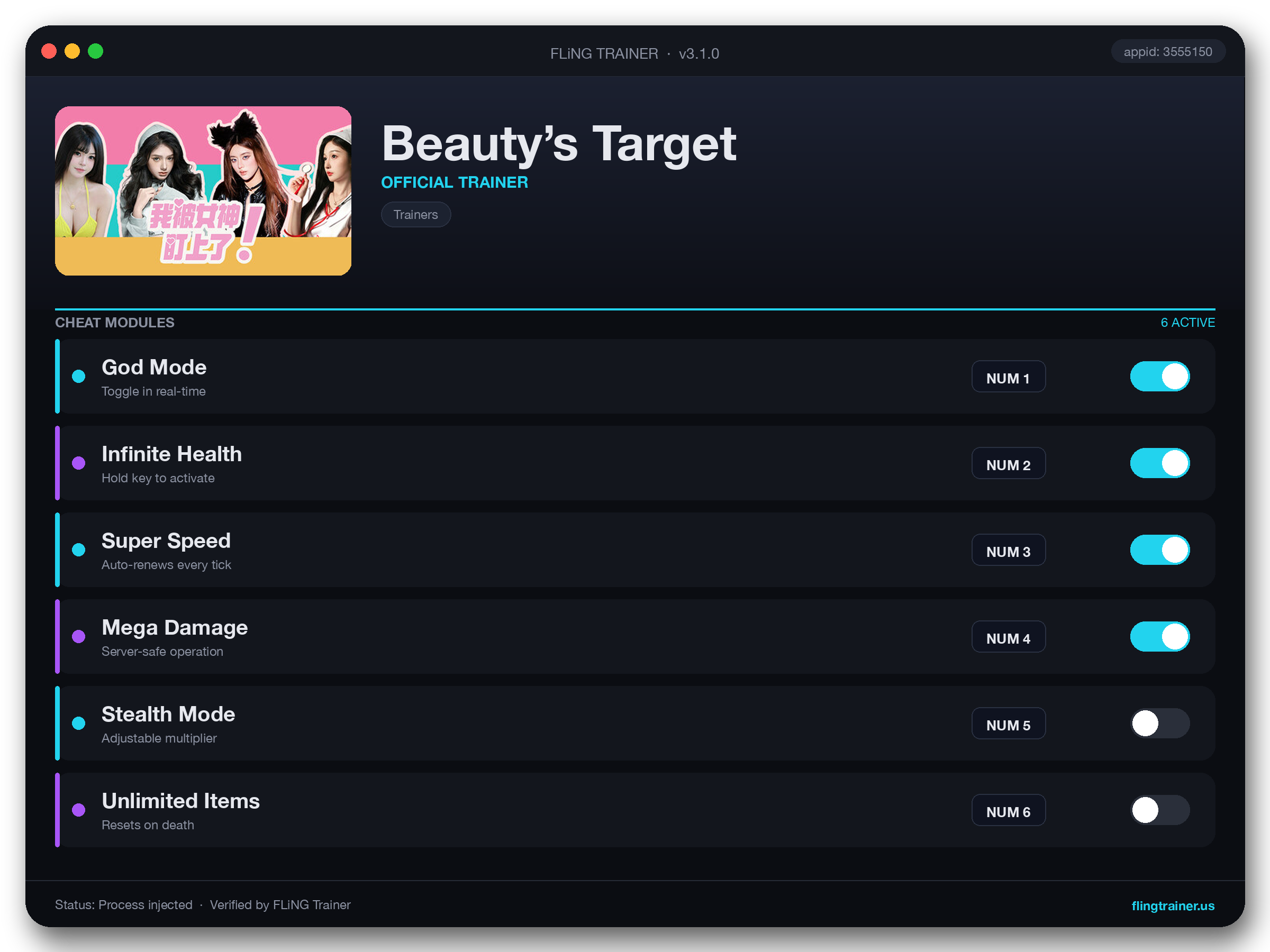The height and width of the screenshot is (952, 1270).
Task: Disable the God Mode toggle
Action: [x=1160, y=377]
